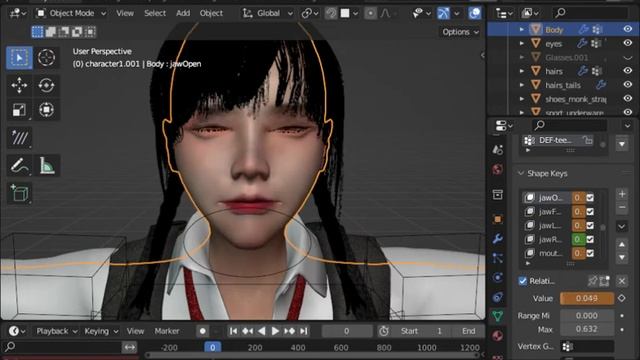Open the timeline View menu
This screenshot has width=640, height=360.
point(135,331)
